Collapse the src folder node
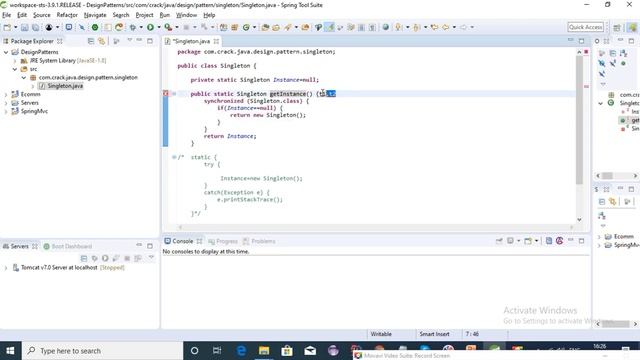The height and width of the screenshot is (360, 640). click(x=15, y=69)
